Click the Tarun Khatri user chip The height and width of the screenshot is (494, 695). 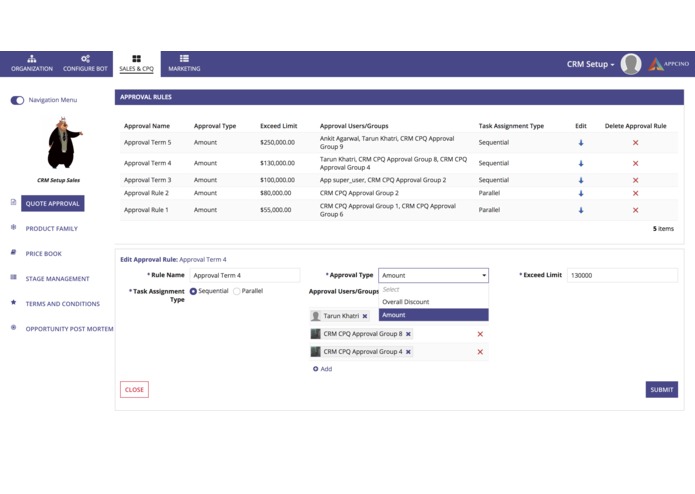point(340,316)
